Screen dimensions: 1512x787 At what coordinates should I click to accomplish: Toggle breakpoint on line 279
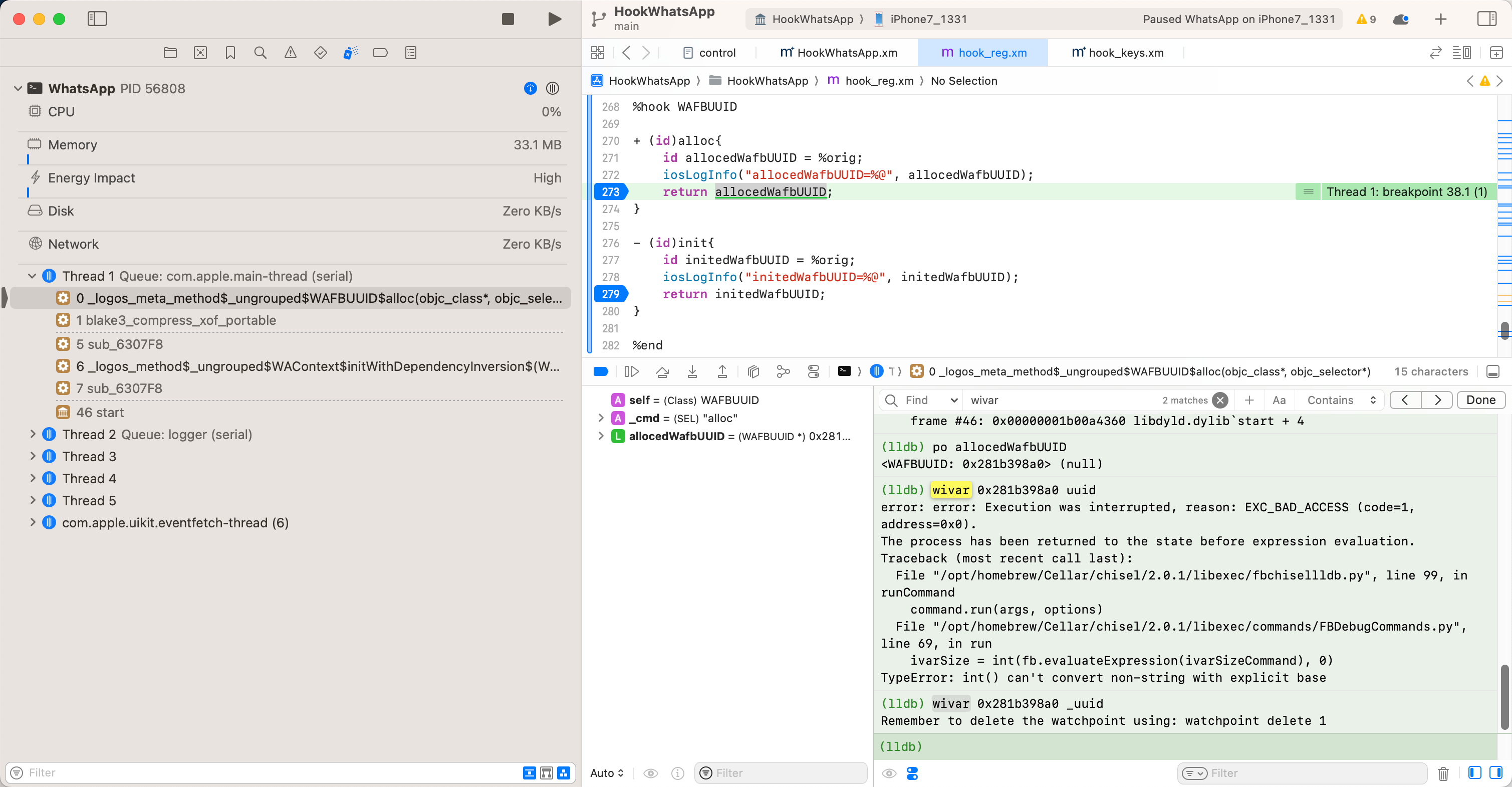[x=610, y=294]
